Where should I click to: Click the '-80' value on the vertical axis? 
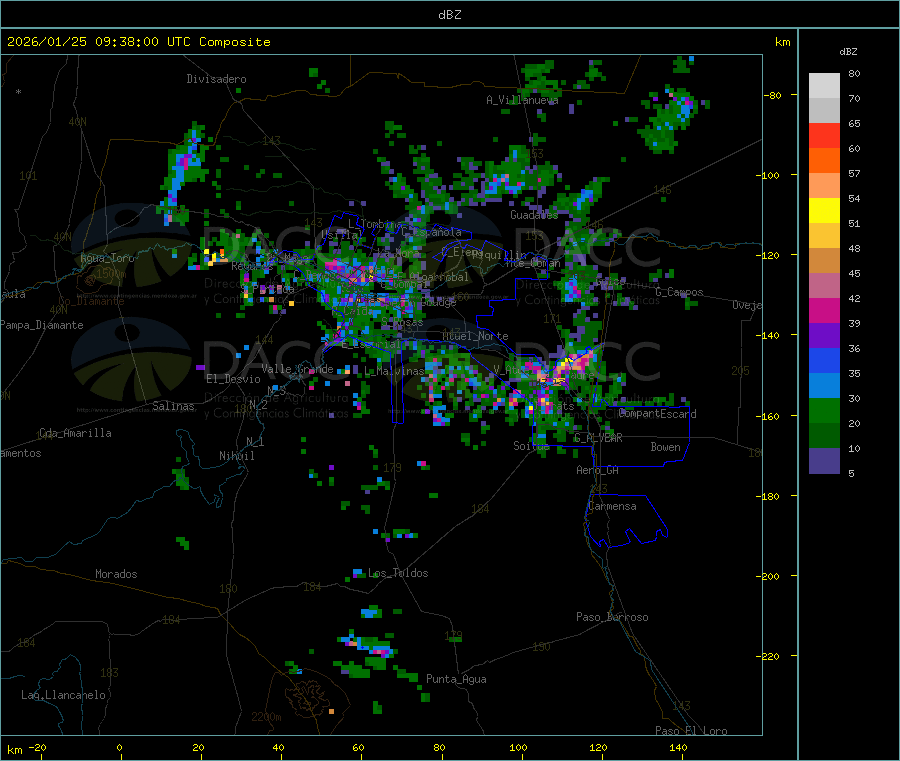772,95
